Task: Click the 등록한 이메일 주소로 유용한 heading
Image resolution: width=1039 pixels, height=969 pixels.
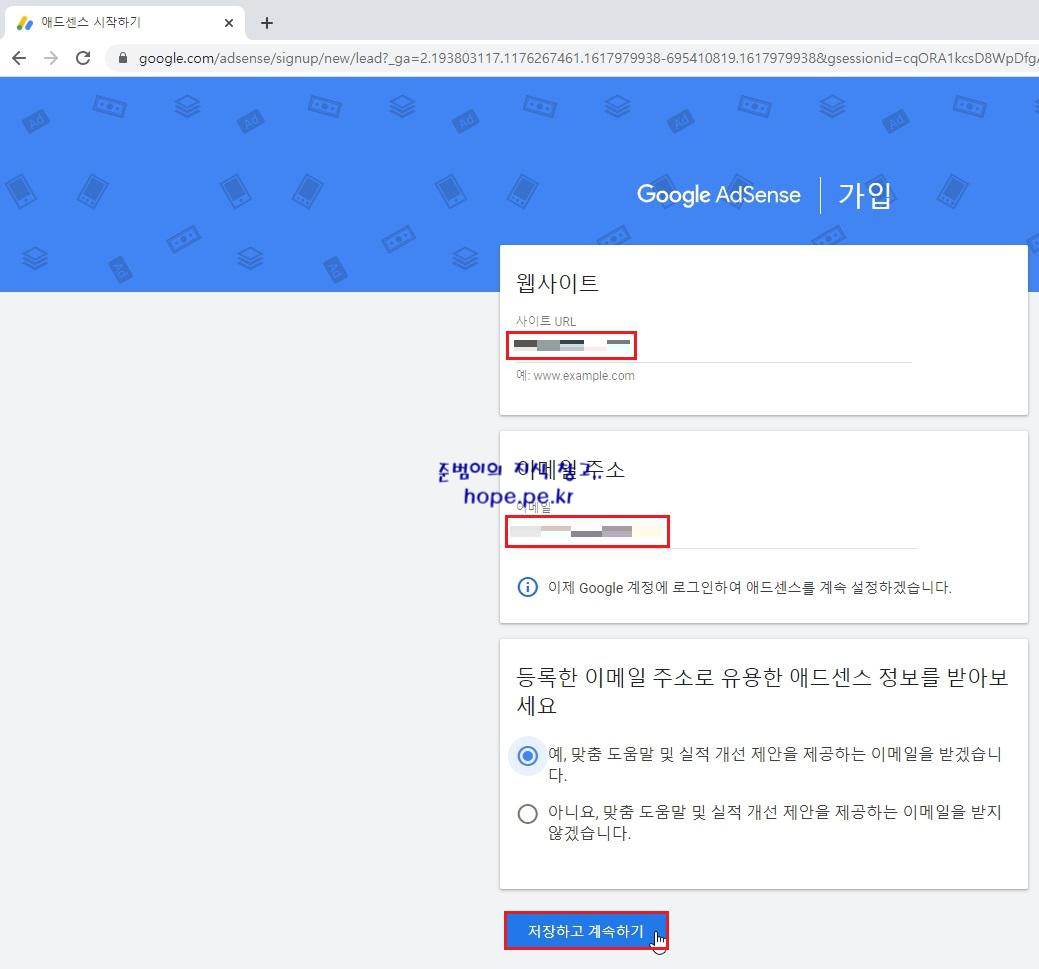Action: point(762,691)
